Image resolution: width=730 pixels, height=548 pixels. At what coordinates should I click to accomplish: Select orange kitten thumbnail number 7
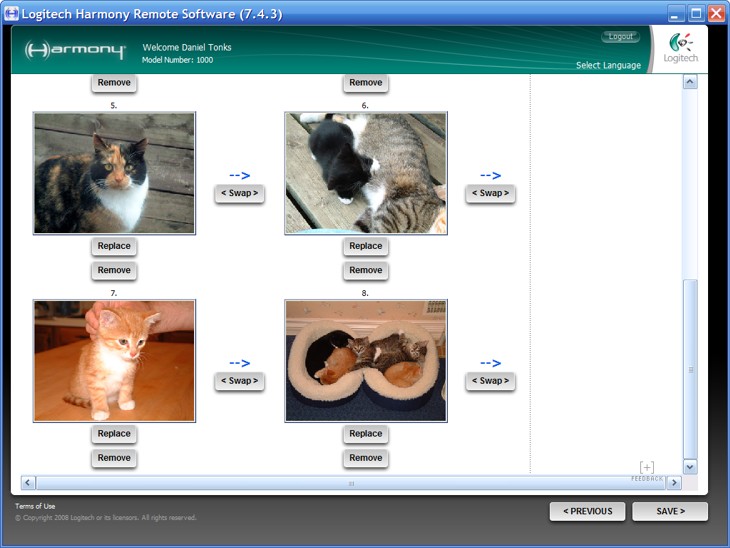tap(115, 361)
